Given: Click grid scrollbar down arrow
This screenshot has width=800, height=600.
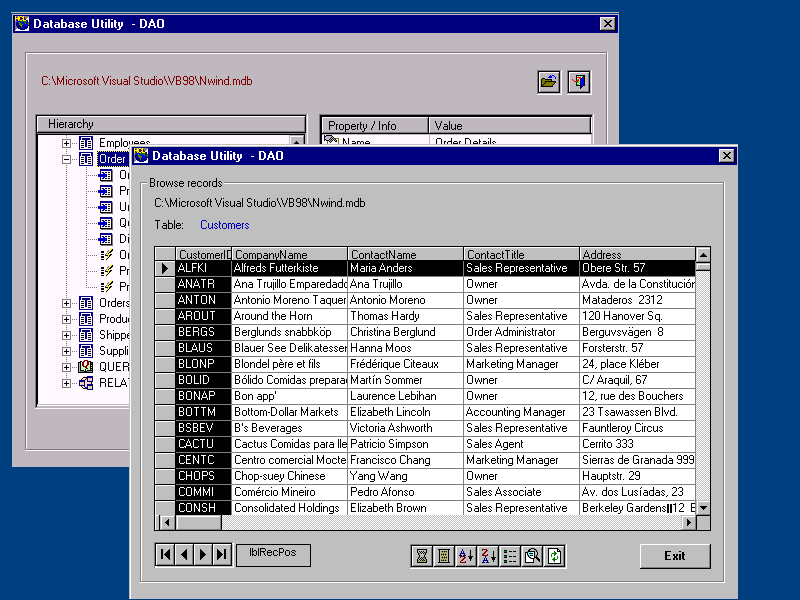Looking at the screenshot, I should pyautogui.click(x=703, y=508).
